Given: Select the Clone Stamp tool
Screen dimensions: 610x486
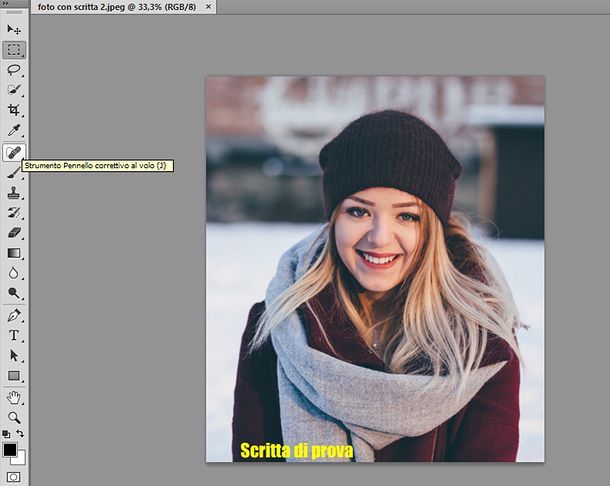Looking at the screenshot, I should [14, 192].
